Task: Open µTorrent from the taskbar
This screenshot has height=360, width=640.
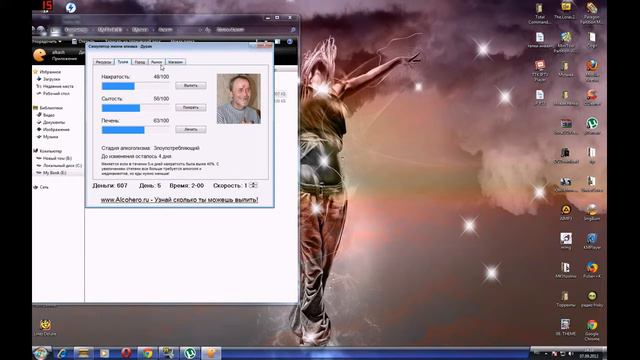Action: coord(189,353)
